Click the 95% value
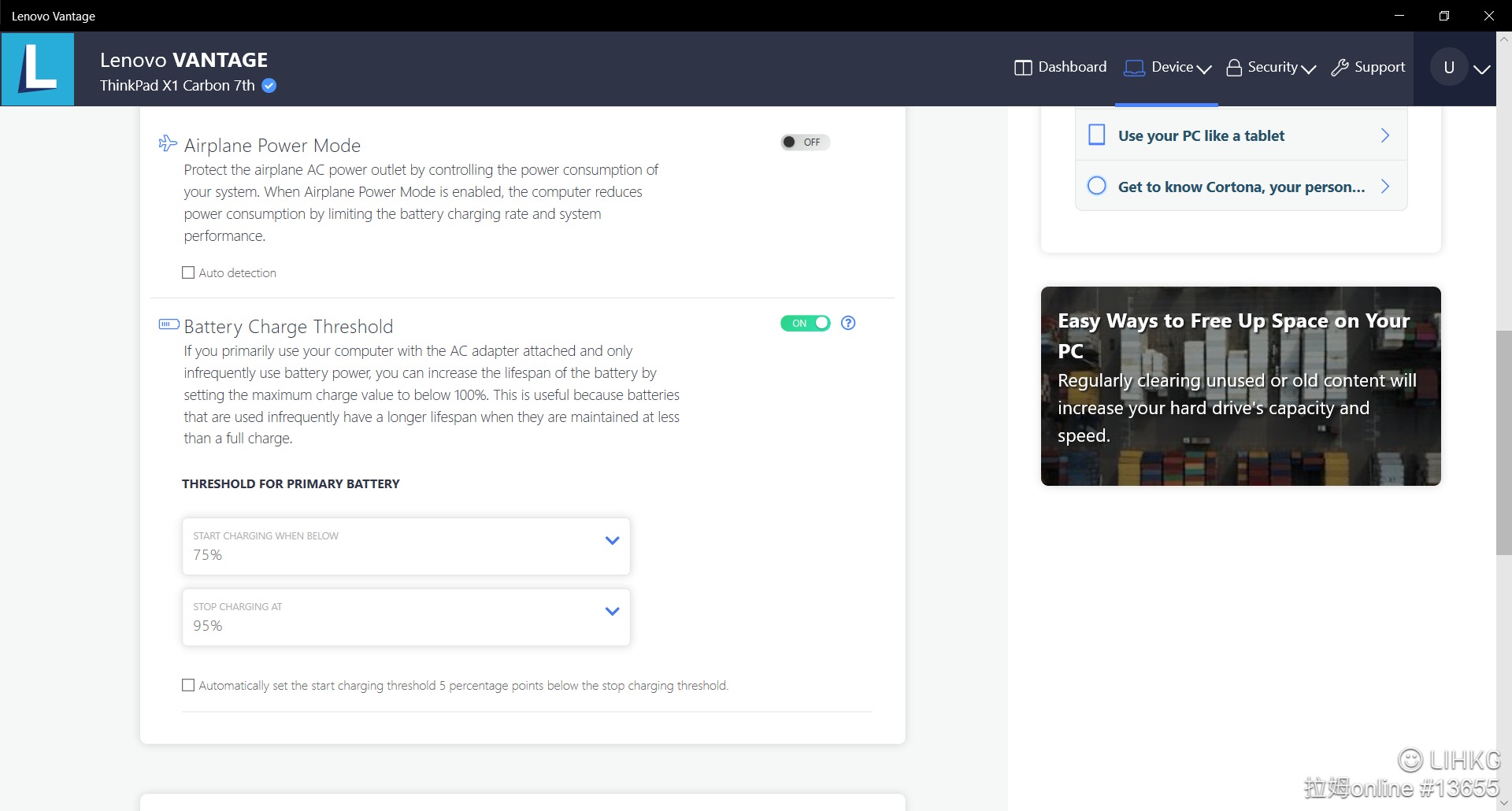The image size is (1512, 811). click(208, 626)
